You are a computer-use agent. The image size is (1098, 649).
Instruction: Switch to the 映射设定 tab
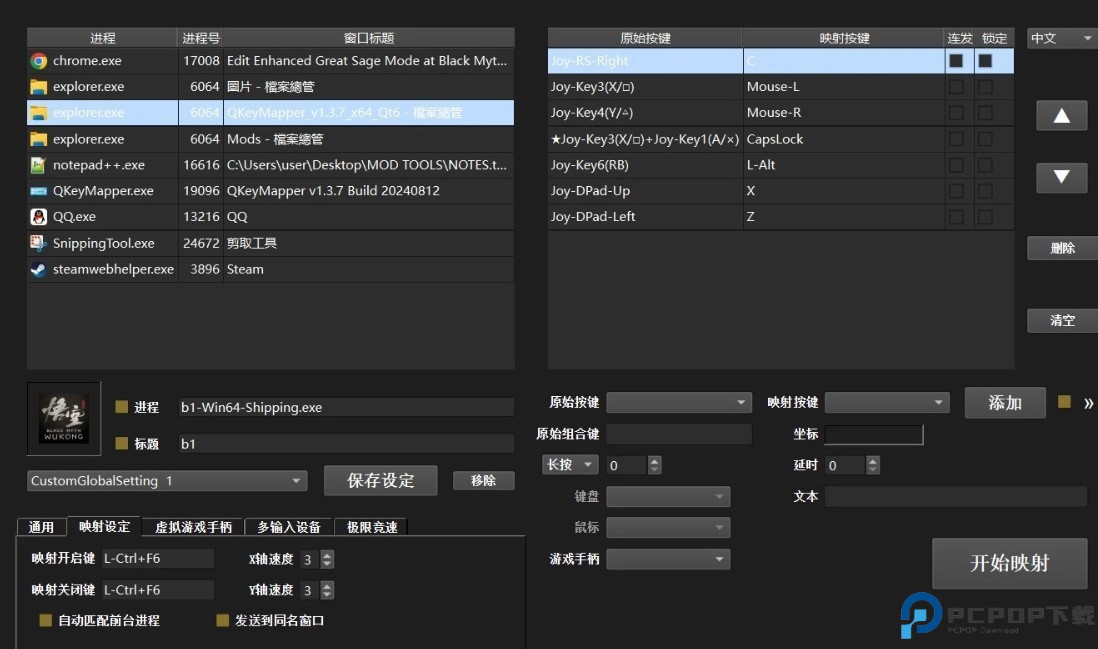tap(104, 526)
